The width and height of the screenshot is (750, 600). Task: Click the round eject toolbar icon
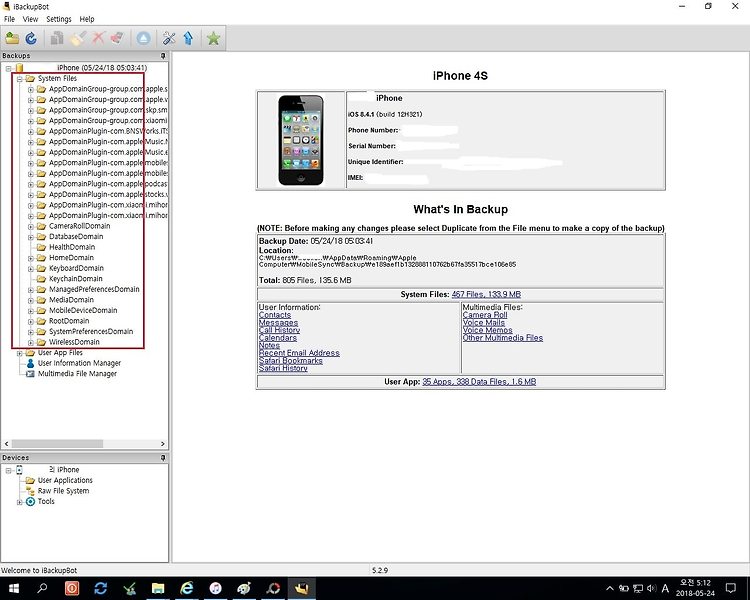click(143, 38)
